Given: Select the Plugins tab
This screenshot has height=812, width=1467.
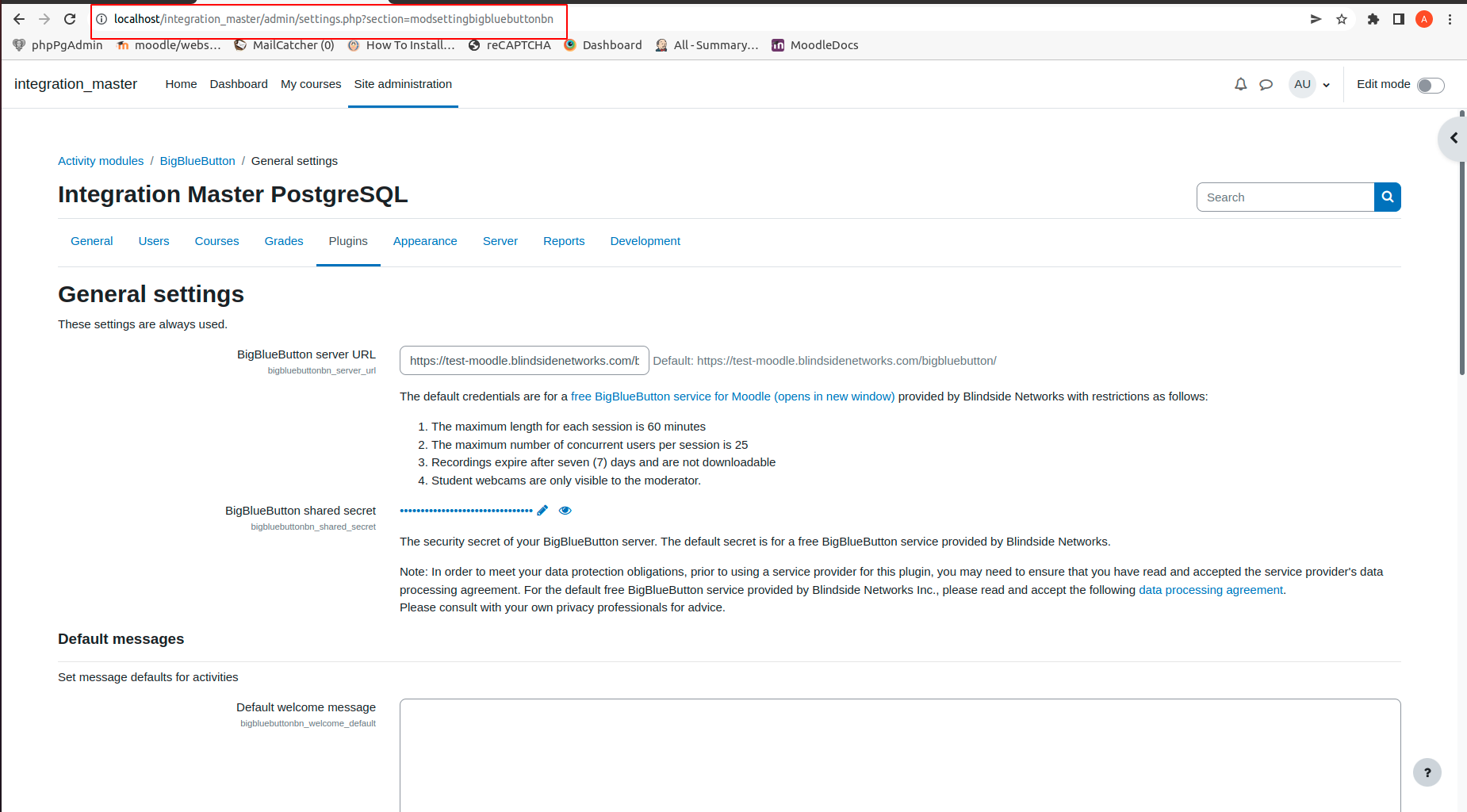Looking at the screenshot, I should coord(348,241).
